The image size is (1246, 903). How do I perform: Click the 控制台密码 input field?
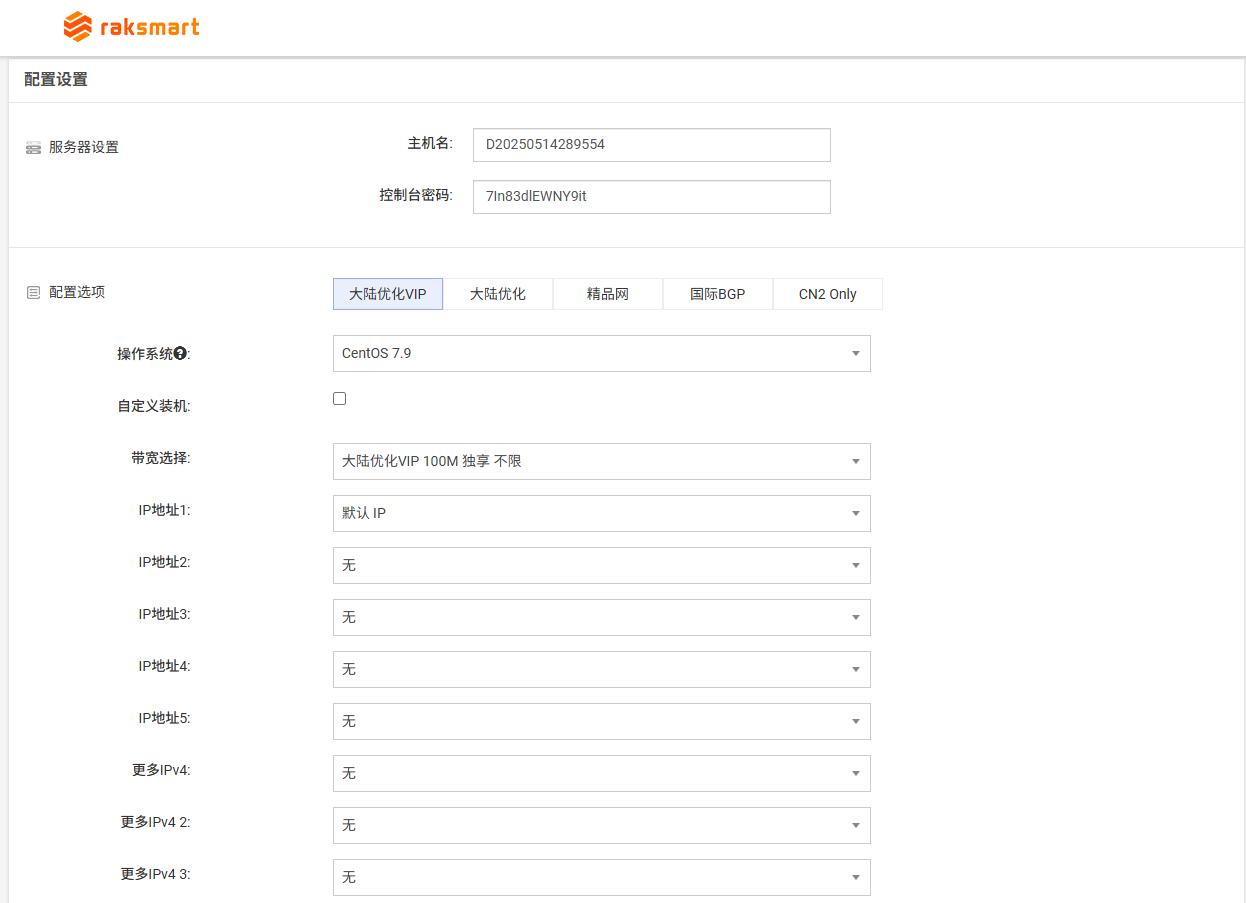[x=651, y=196]
